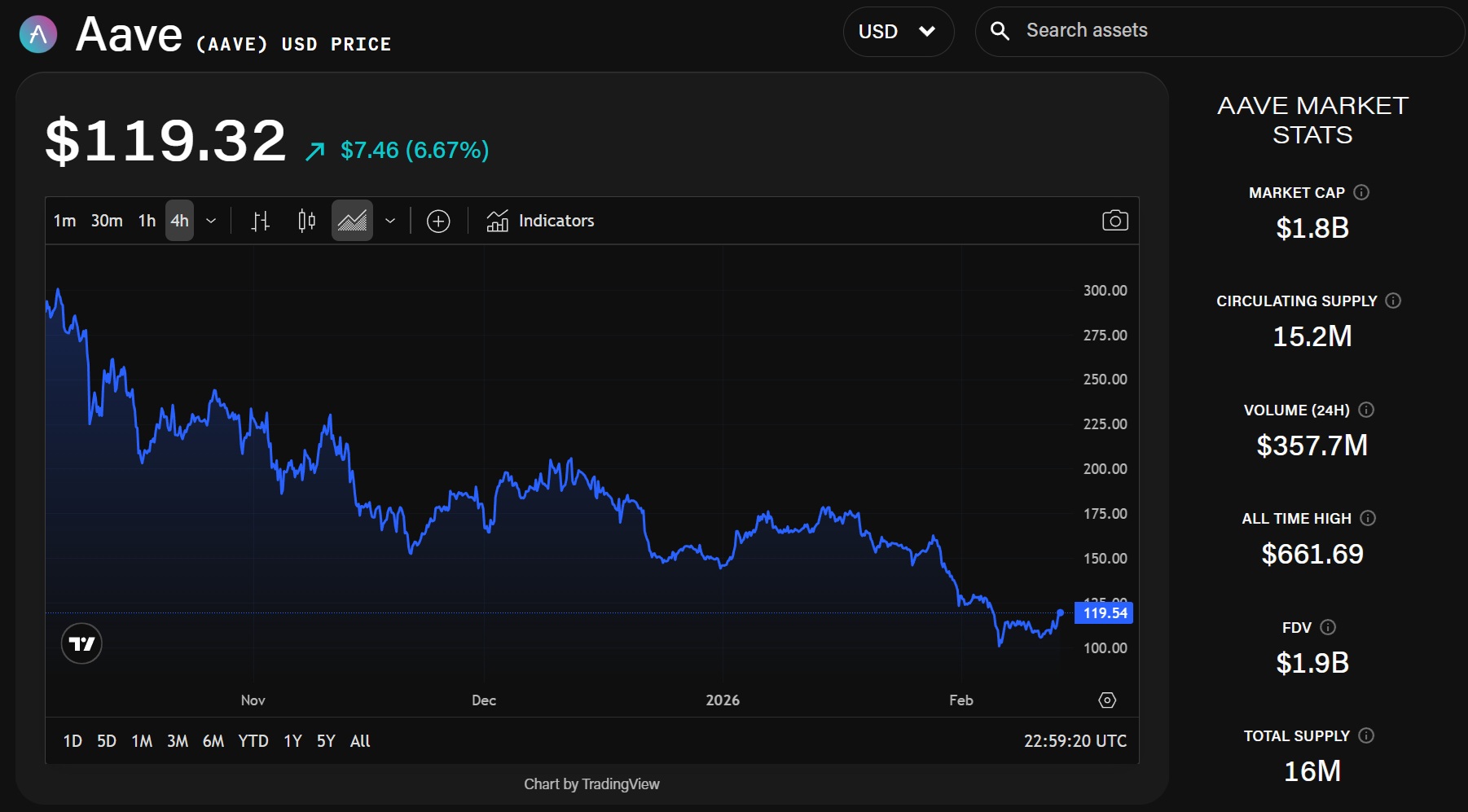Expand the time interval dropdown arrow
The width and height of the screenshot is (1468, 812).
click(211, 221)
